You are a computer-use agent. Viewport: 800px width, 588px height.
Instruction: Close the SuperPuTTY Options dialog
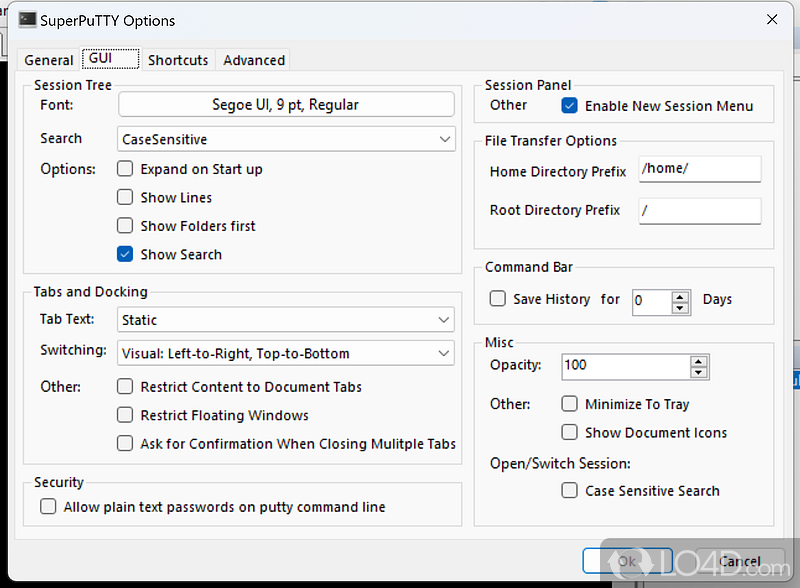click(x=772, y=19)
